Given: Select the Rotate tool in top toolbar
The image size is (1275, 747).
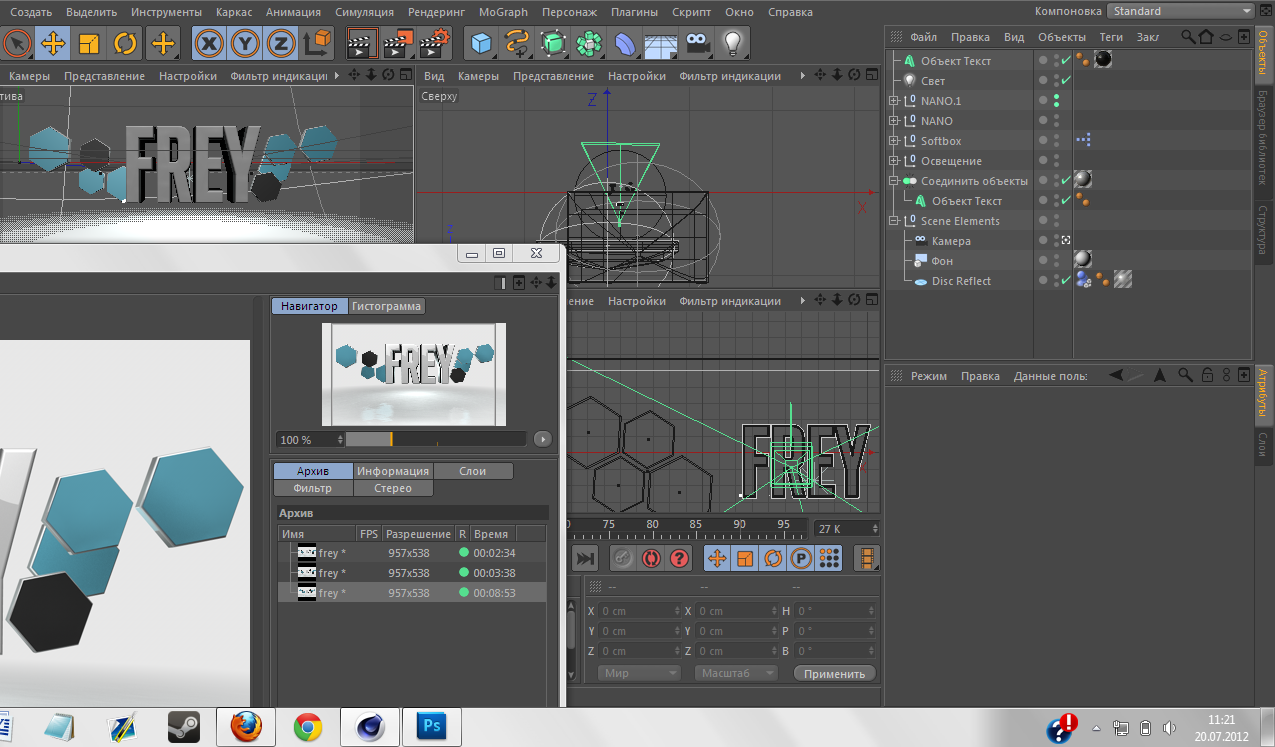Looking at the screenshot, I should pyautogui.click(x=125, y=44).
